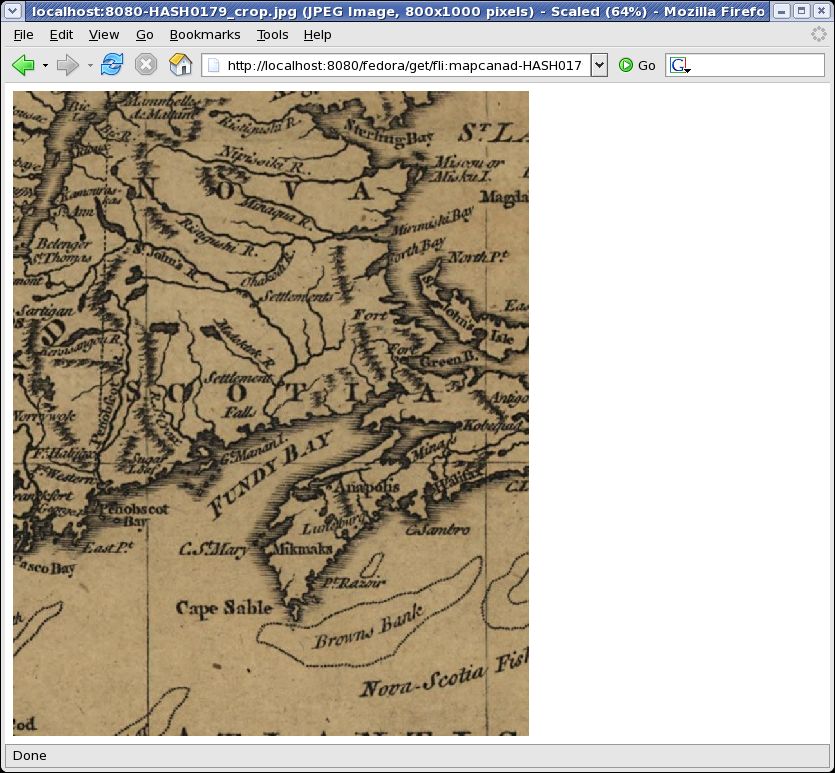Viewport: 835px width, 773px height.
Task: Click the Stop loading icon
Action: [145, 65]
